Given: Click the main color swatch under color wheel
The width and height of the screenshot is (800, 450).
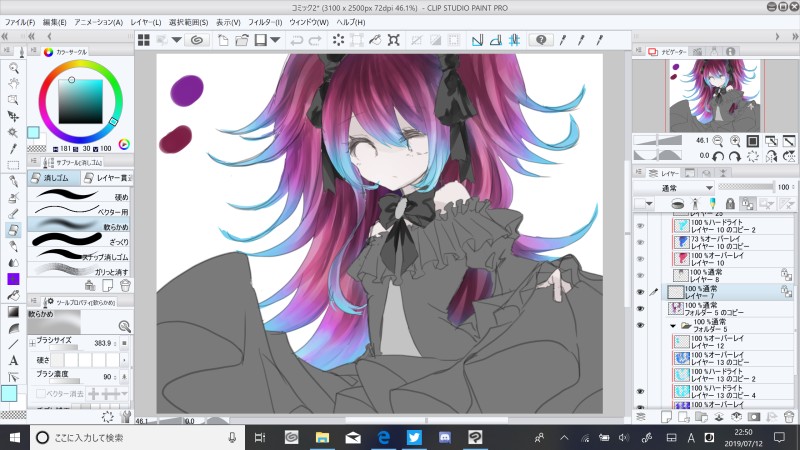Looking at the screenshot, I should (x=33, y=133).
